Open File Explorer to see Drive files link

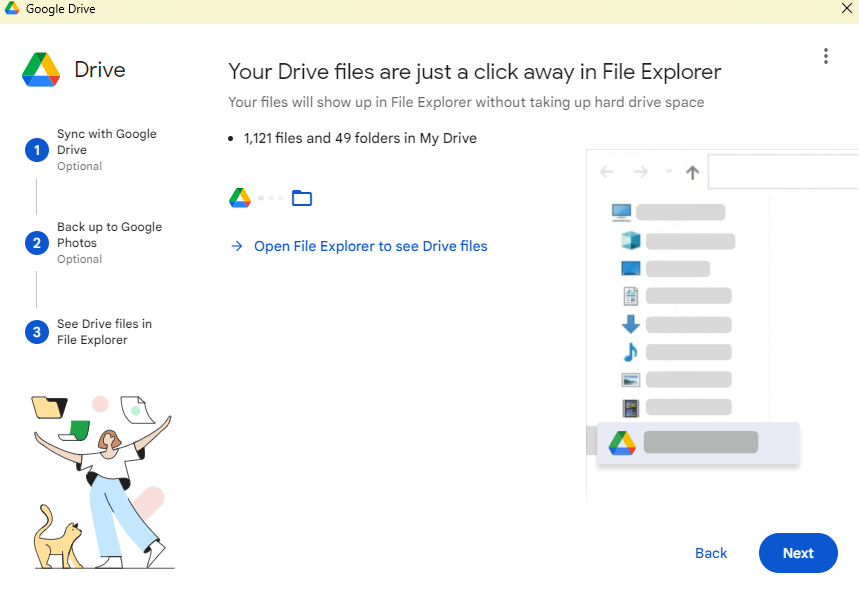370,246
